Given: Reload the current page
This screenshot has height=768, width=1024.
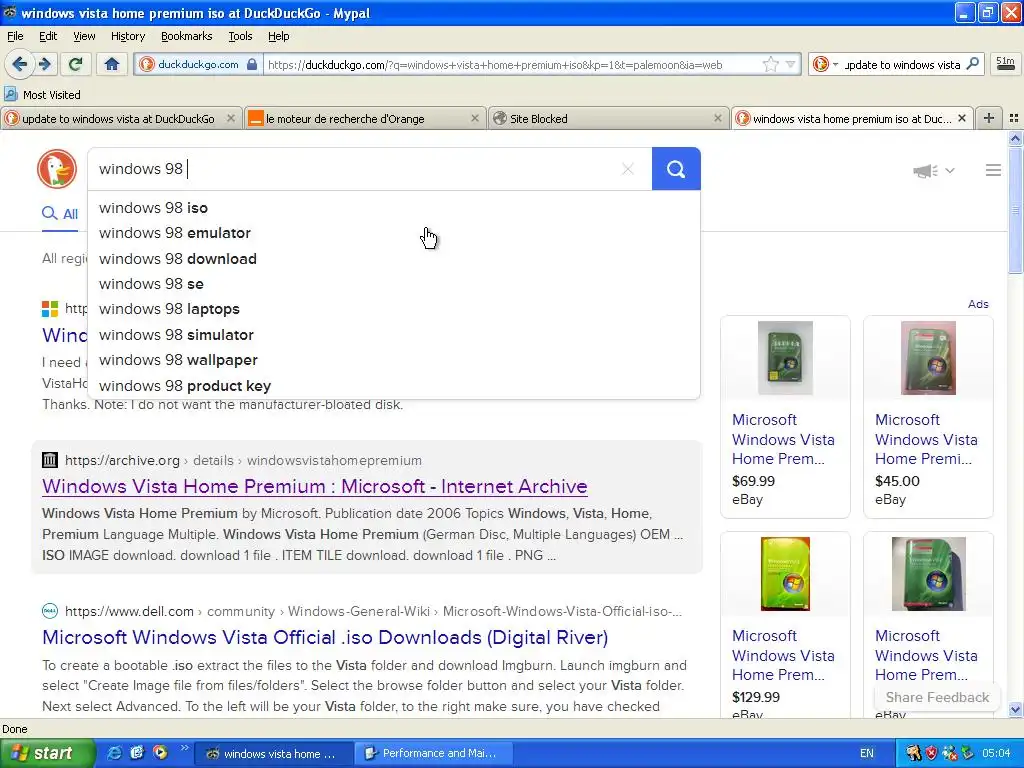Looking at the screenshot, I should 76,64.
